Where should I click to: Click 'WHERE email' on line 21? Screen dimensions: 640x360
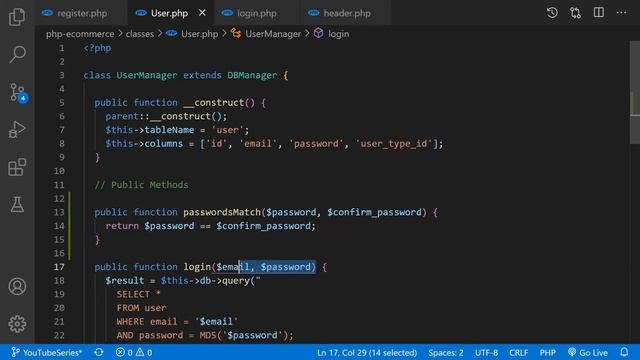coord(147,321)
